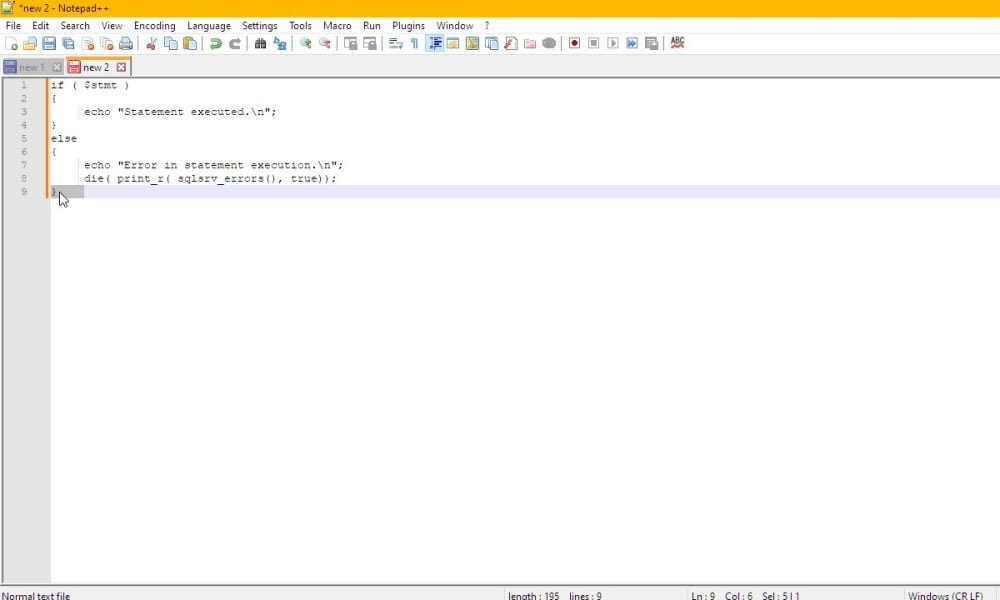
Task: Click the Close All documents icon
Action: 107,43
